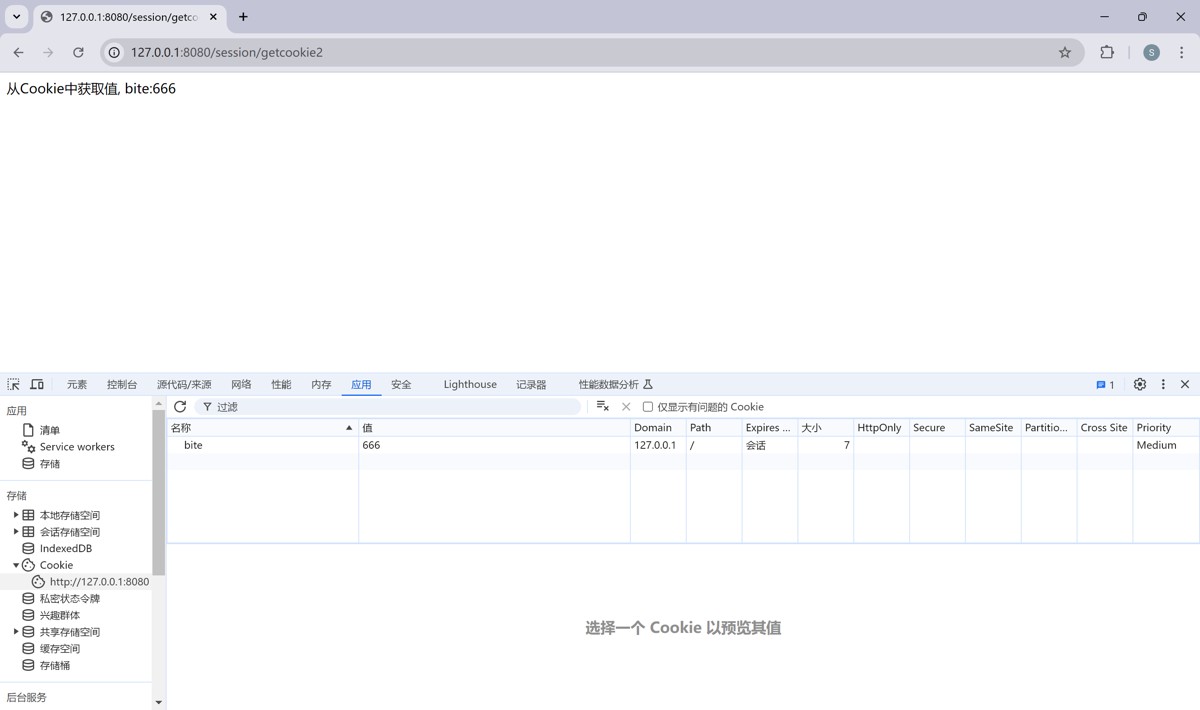The image size is (1200, 710).
Task: Switch to the Lighthouse tab
Action: coord(470,384)
